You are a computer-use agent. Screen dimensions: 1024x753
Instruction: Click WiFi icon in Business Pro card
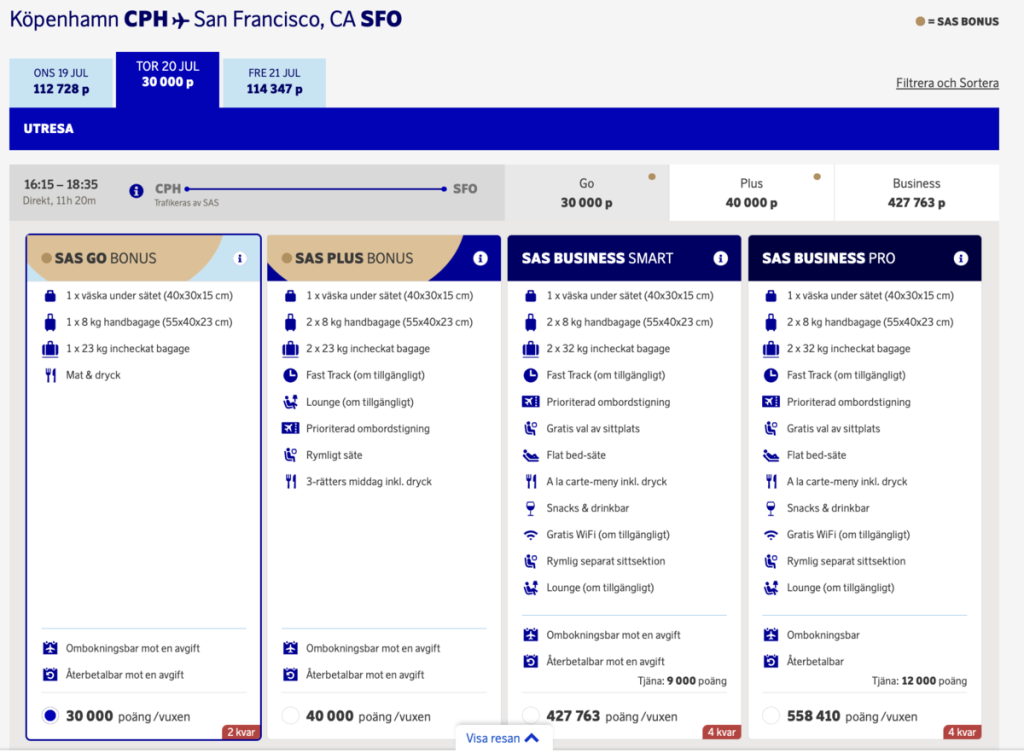[x=771, y=535]
